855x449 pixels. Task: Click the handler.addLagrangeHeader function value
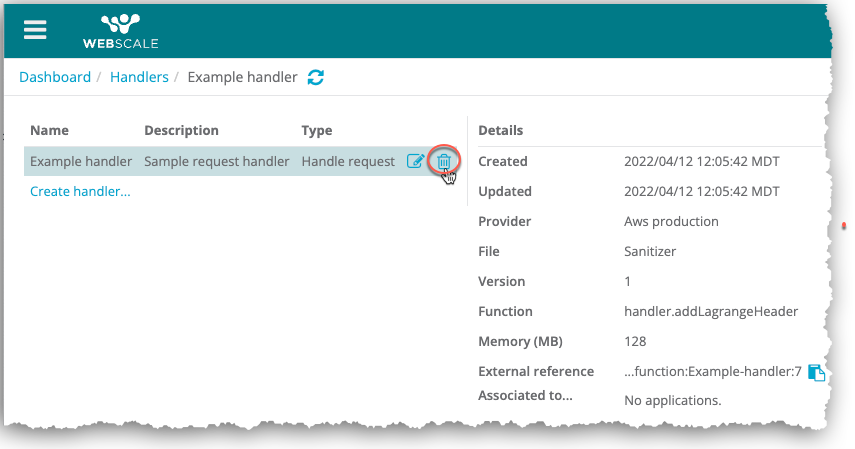710,311
